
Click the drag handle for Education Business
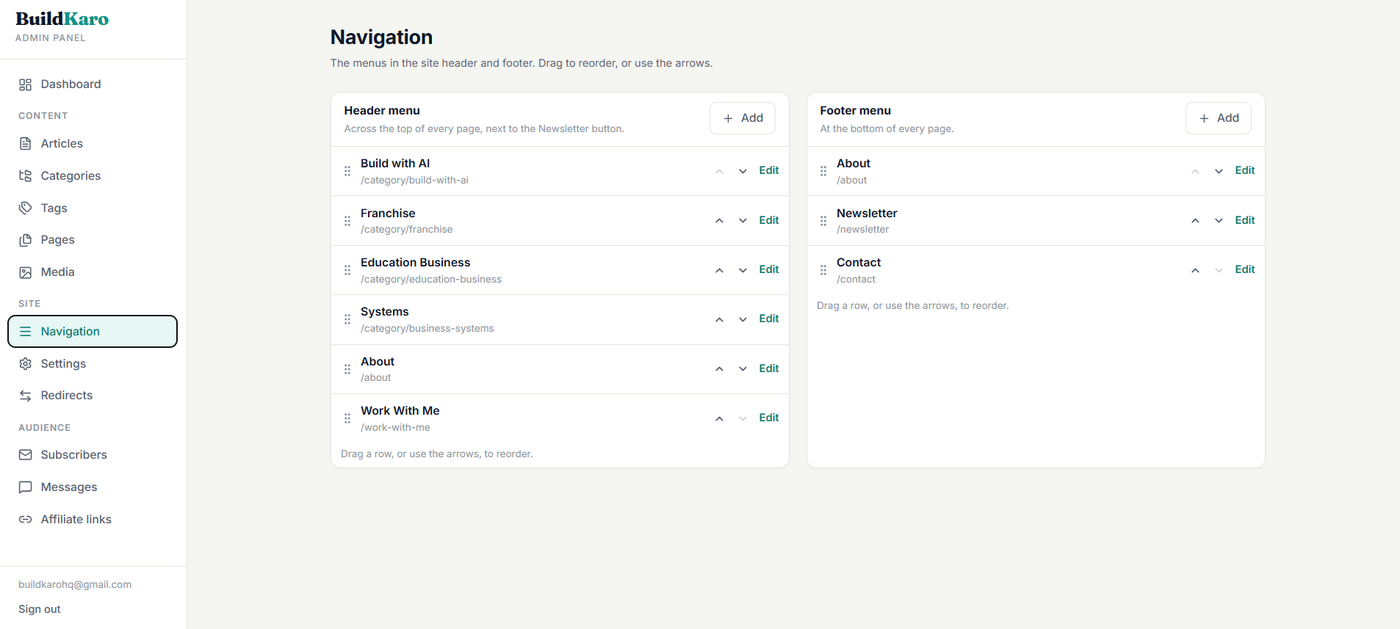[x=348, y=270]
